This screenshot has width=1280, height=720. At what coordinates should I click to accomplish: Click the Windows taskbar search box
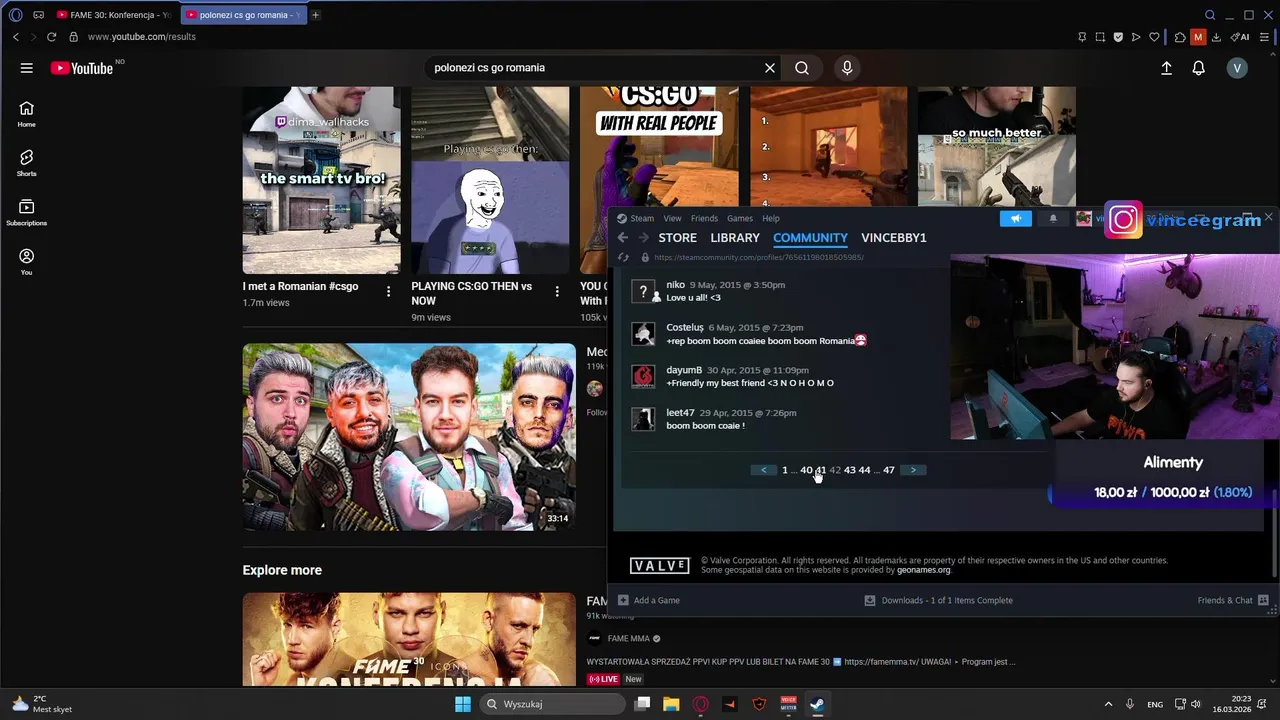[552, 704]
